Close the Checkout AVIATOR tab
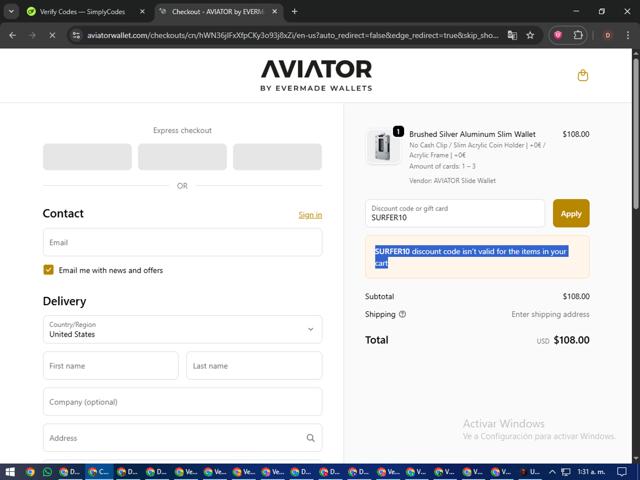 coord(275,11)
